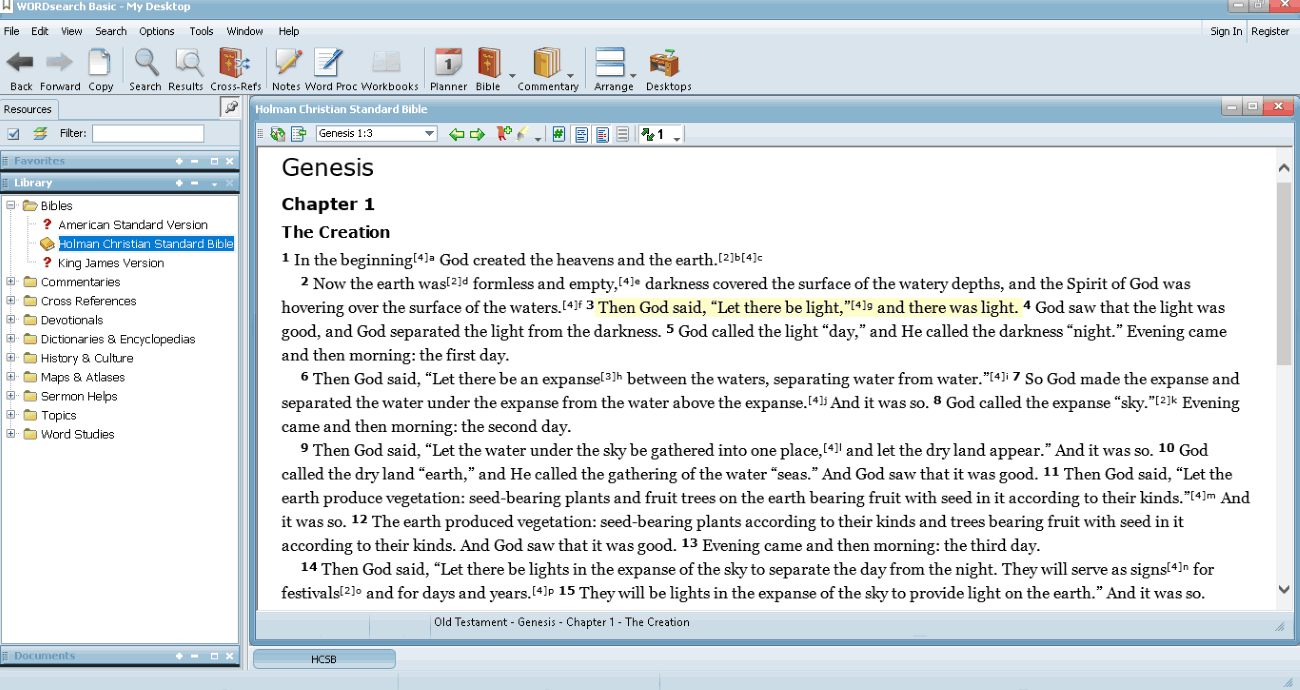Viewport: 1300px width, 690px height.
Task: Click the scroll down arrow of Bible text
Action: [1284, 589]
